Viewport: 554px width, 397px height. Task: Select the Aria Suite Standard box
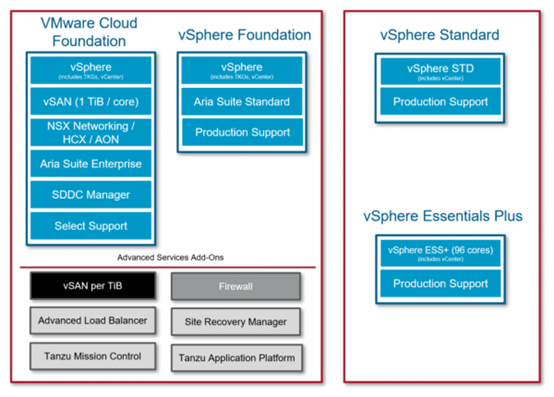242,101
